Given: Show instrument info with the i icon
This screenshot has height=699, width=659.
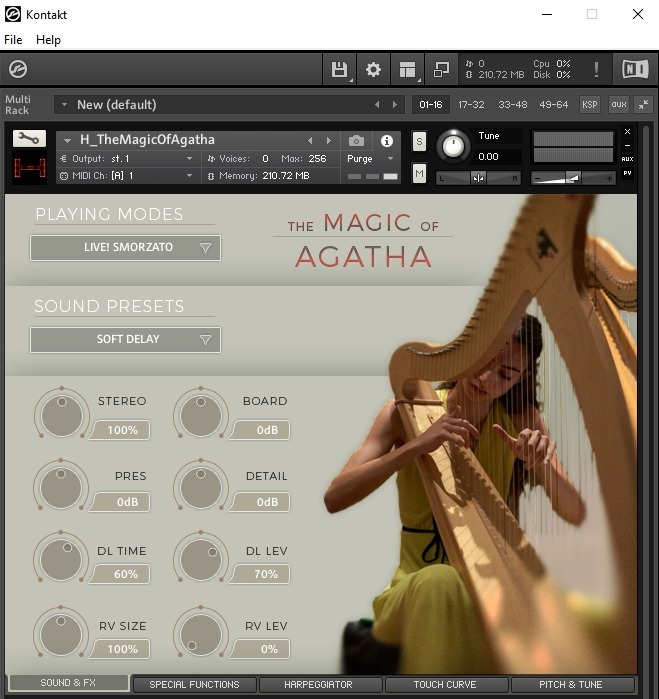Looking at the screenshot, I should click(387, 141).
